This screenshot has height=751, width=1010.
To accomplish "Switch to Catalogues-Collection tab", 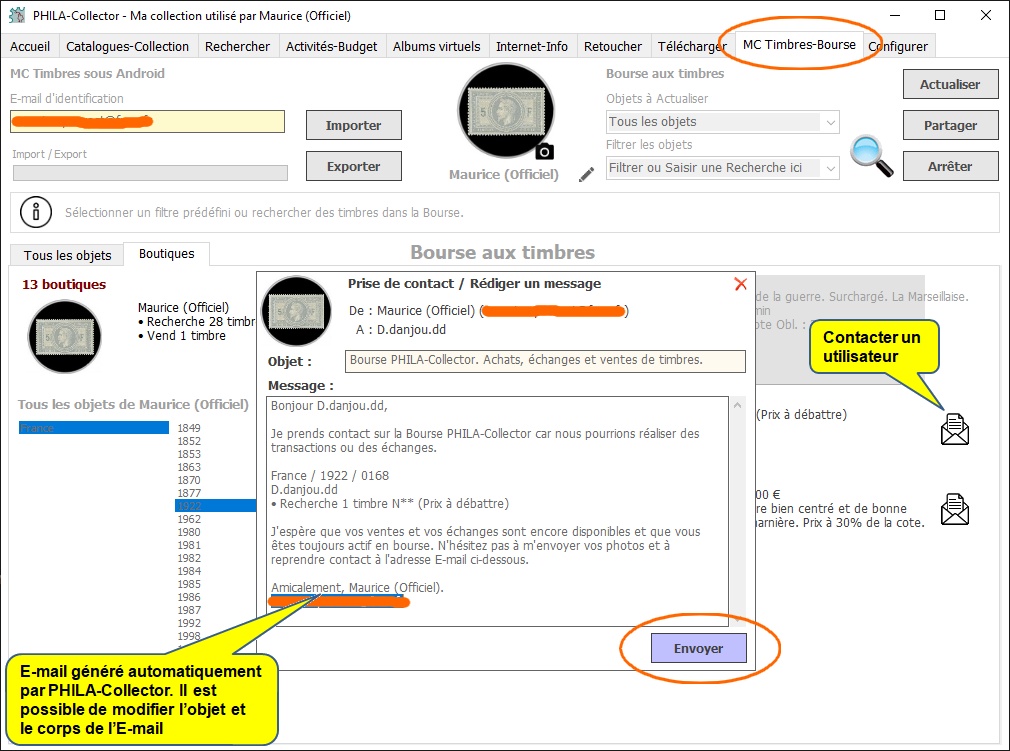I will (128, 46).
